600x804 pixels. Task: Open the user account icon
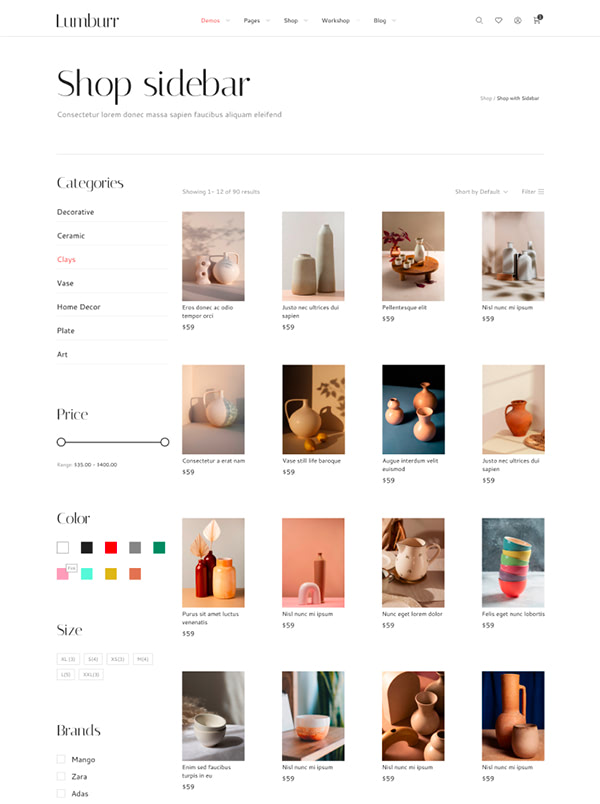click(x=517, y=21)
